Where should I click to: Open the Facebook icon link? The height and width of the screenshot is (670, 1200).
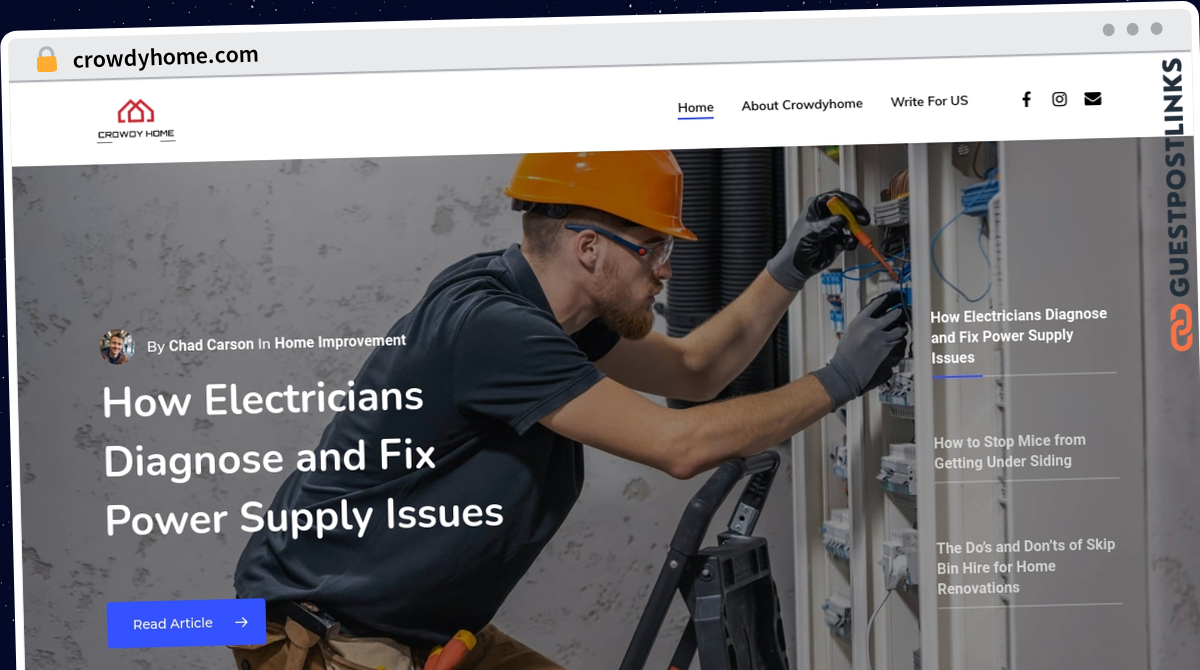point(1026,99)
